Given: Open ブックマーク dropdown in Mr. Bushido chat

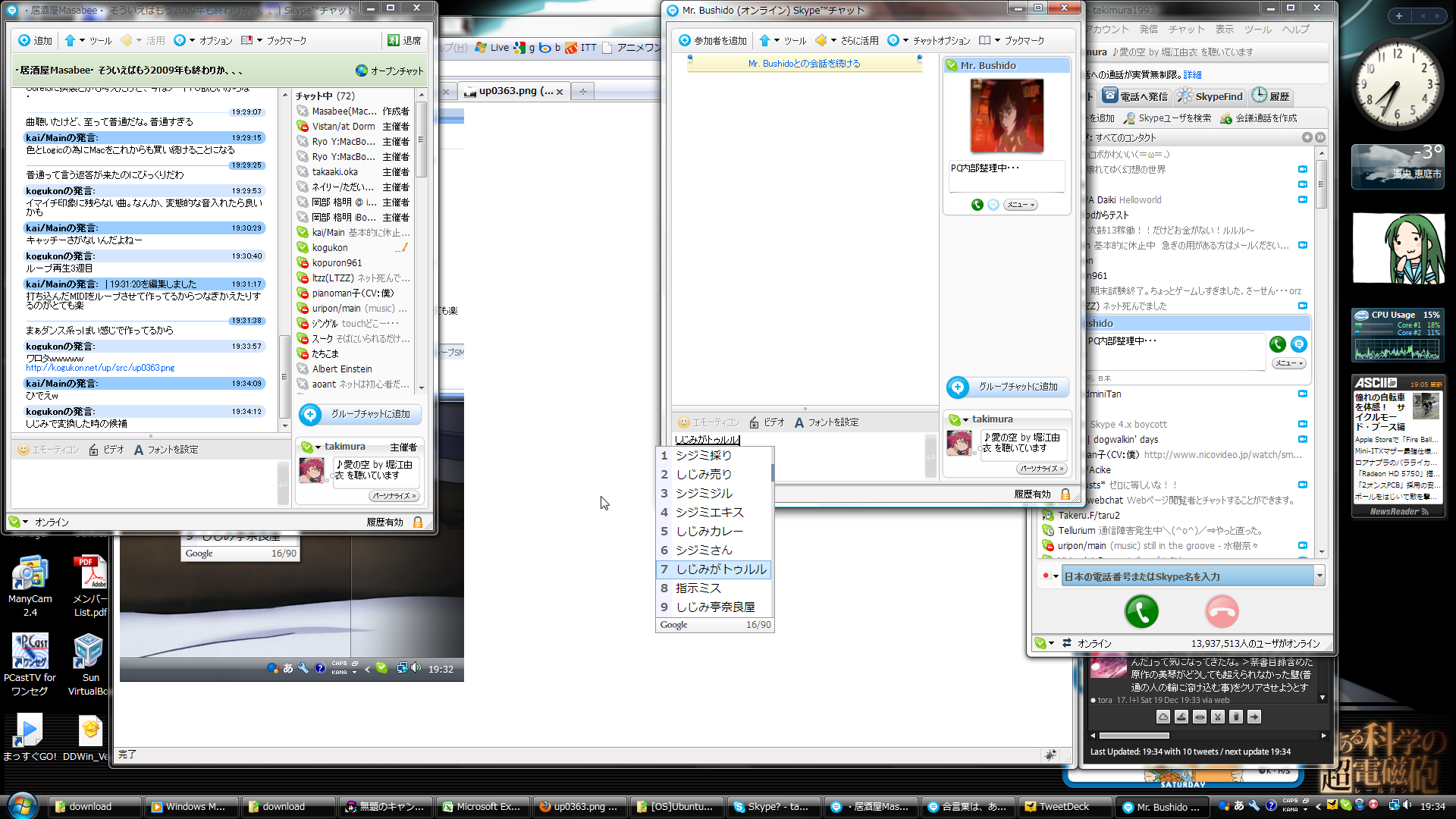Looking at the screenshot, I should (x=1011, y=40).
